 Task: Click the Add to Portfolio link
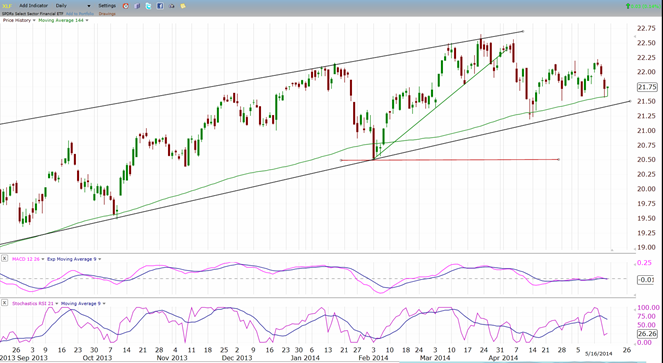point(80,14)
